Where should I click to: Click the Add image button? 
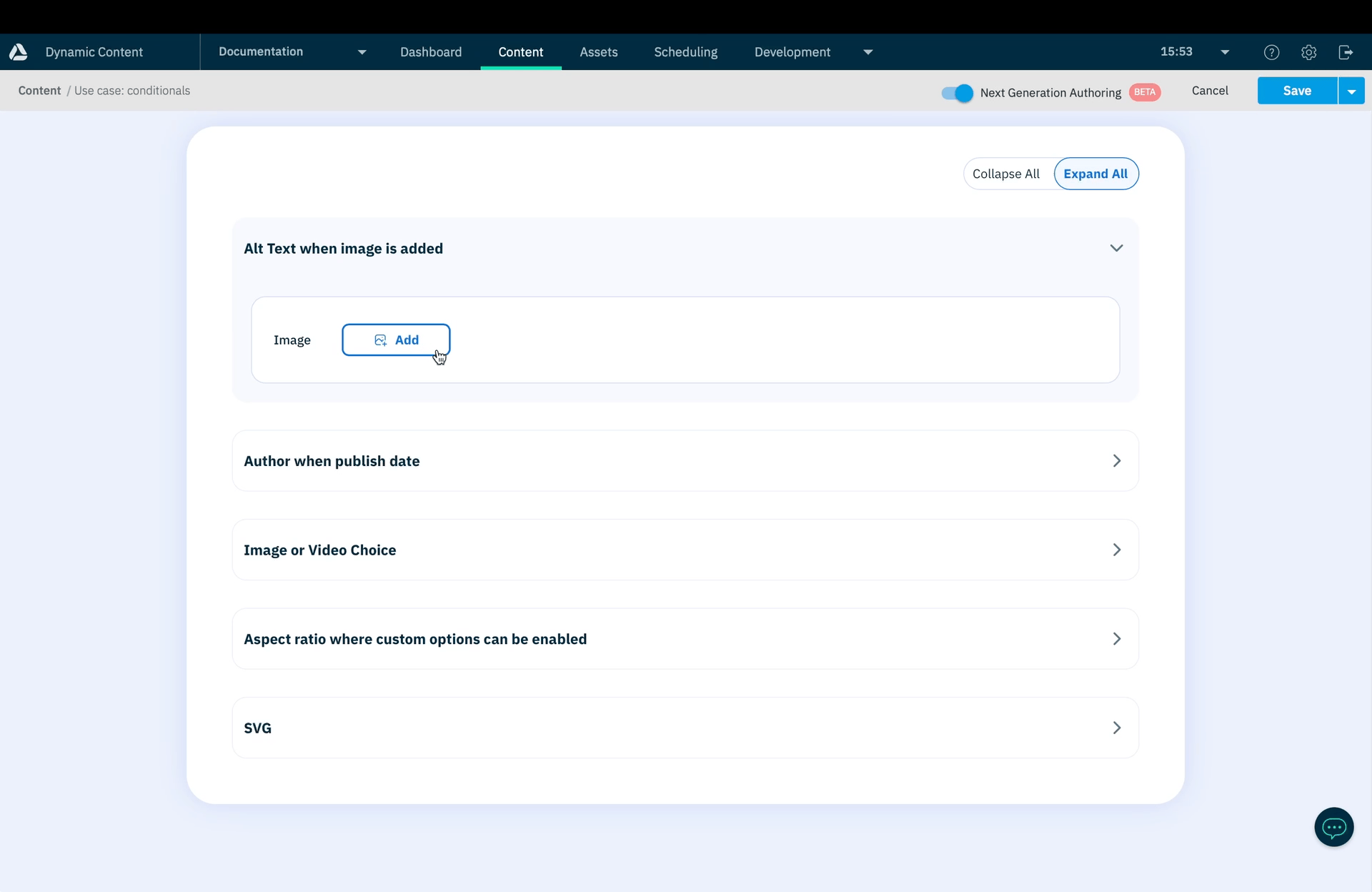coord(396,340)
